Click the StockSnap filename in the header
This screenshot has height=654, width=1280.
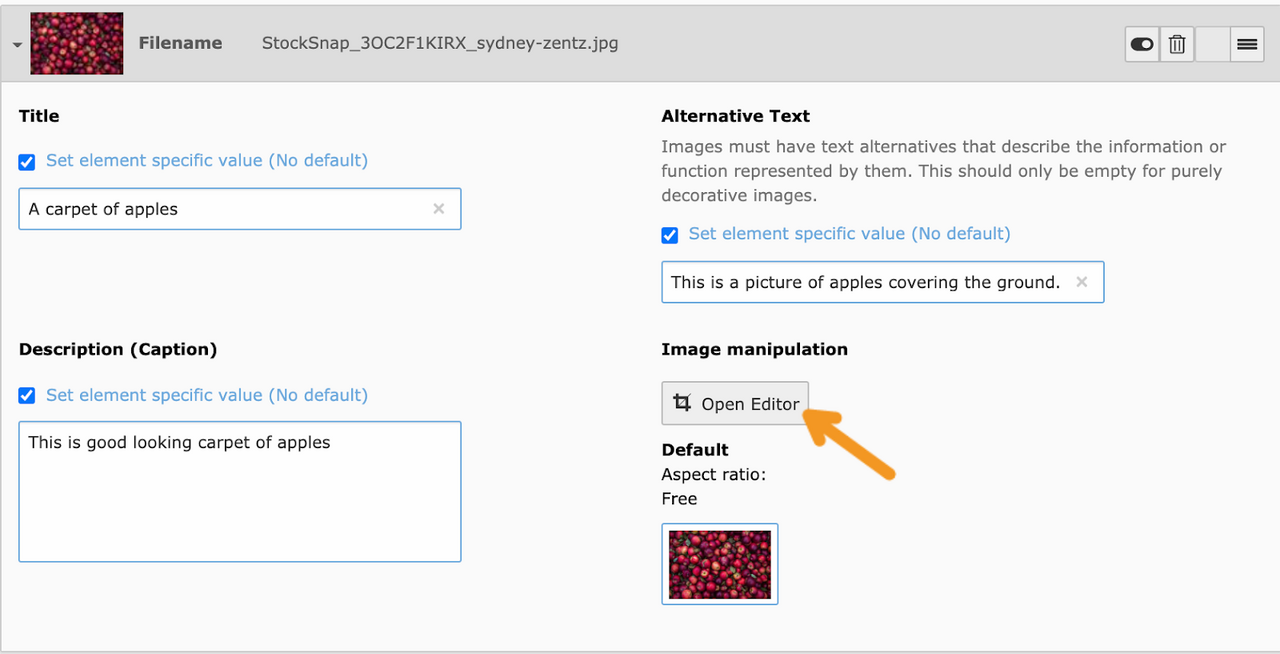(439, 43)
